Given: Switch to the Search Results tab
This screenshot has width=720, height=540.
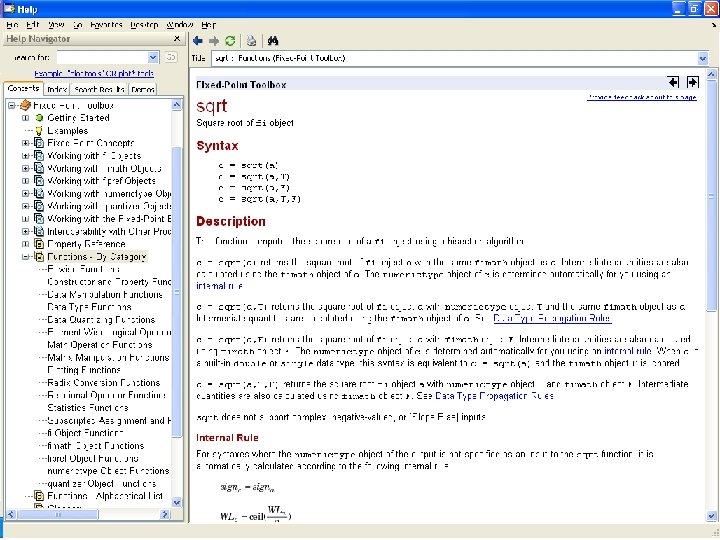Looking at the screenshot, I should [x=99, y=90].
